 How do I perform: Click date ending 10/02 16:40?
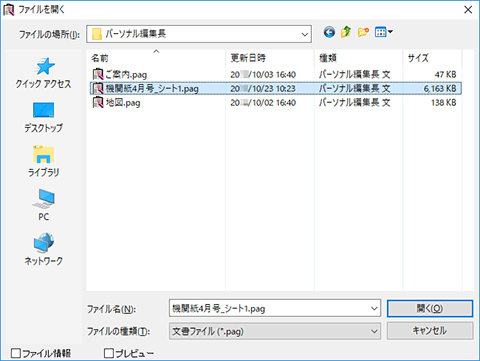pos(263,102)
